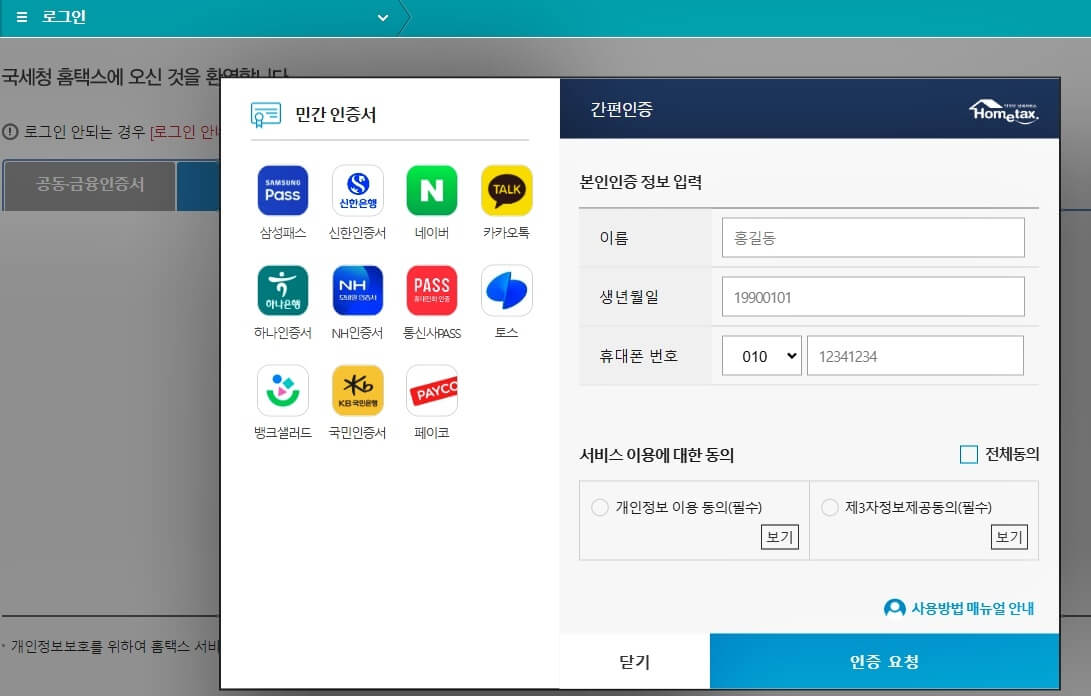The image size is (1091, 696).
Task: Click the 이름 input field
Action: (x=873, y=237)
